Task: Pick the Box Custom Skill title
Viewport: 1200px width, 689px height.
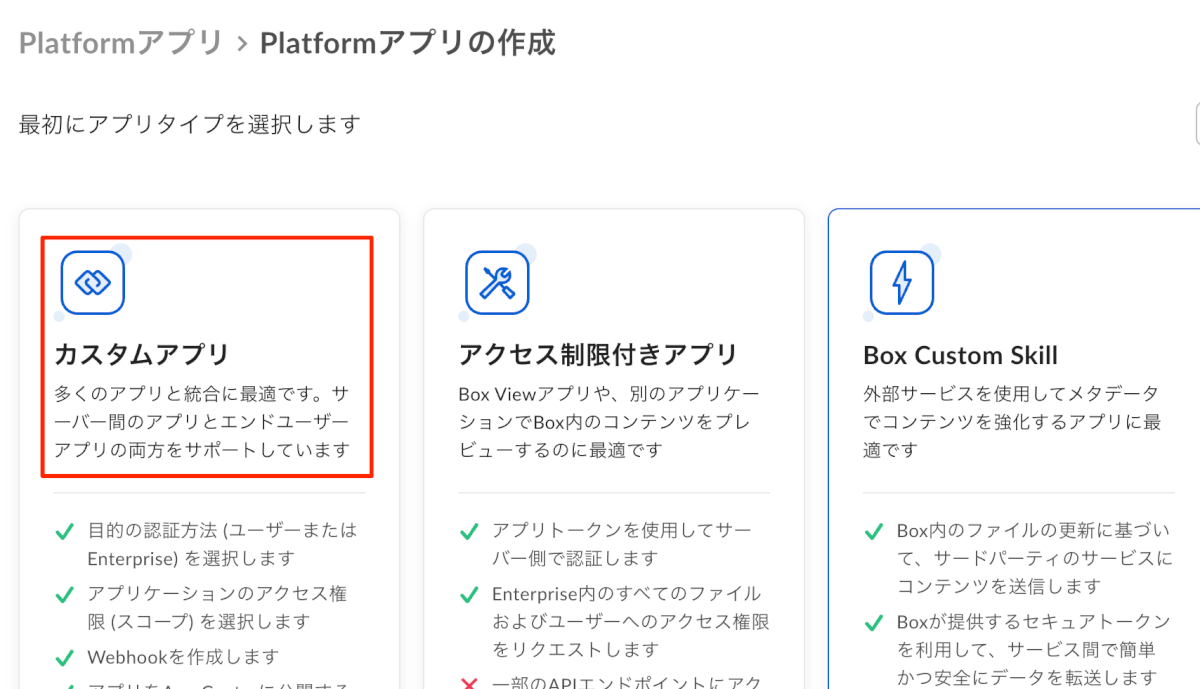Action: click(960, 355)
